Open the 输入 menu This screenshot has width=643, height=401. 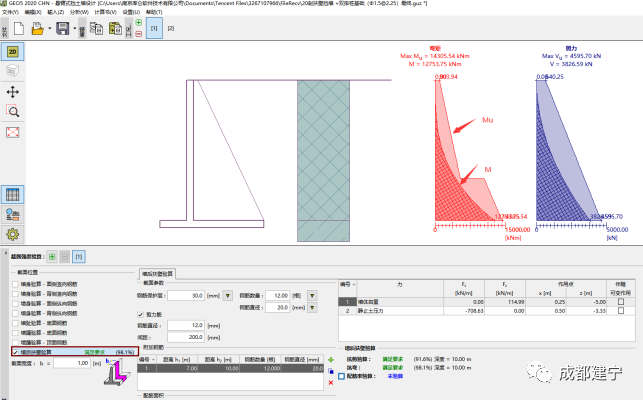tap(55, 12)
